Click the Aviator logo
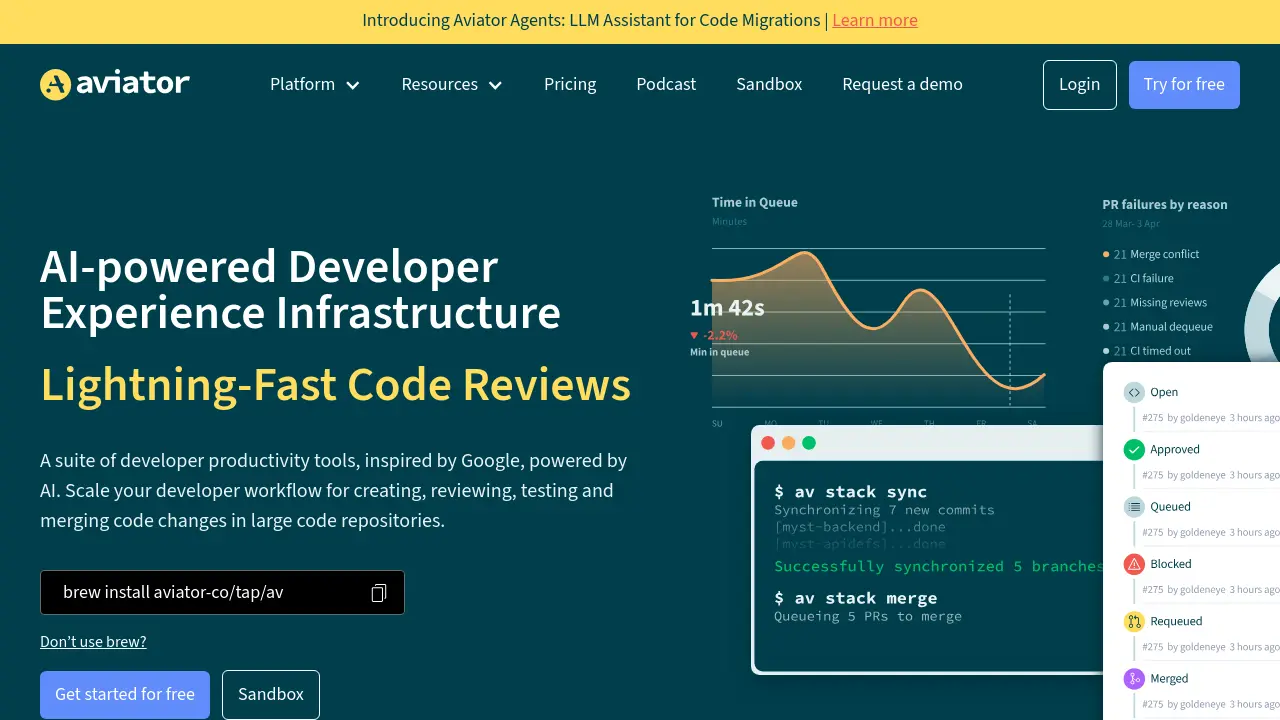Screen dimensions: 1280x720 pos(115,84)
